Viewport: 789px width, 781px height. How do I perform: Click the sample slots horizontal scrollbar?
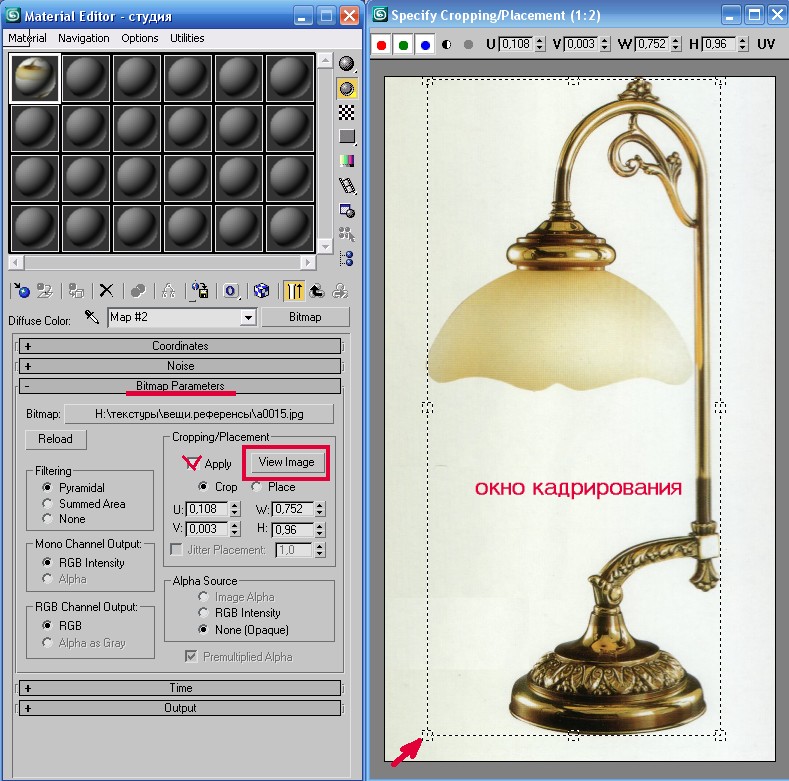[x=162, y=262]
